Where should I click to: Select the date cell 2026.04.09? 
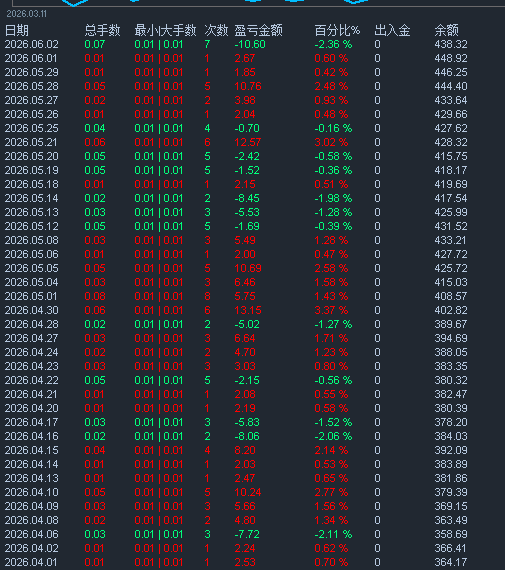(x=32, y=506)
